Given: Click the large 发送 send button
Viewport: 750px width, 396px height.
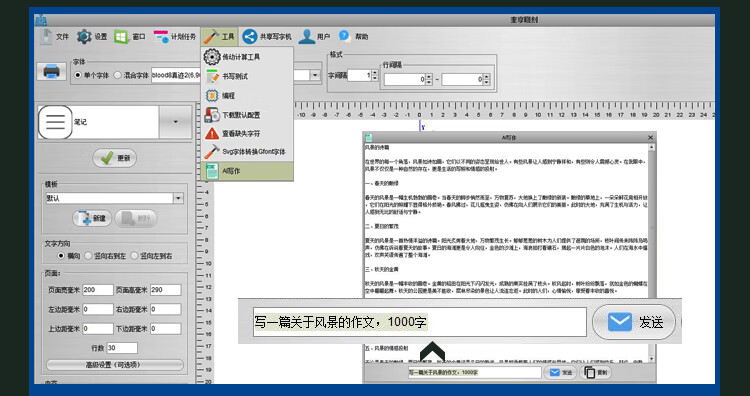Looking at the screenshot, I should click(x=634, y=322).
